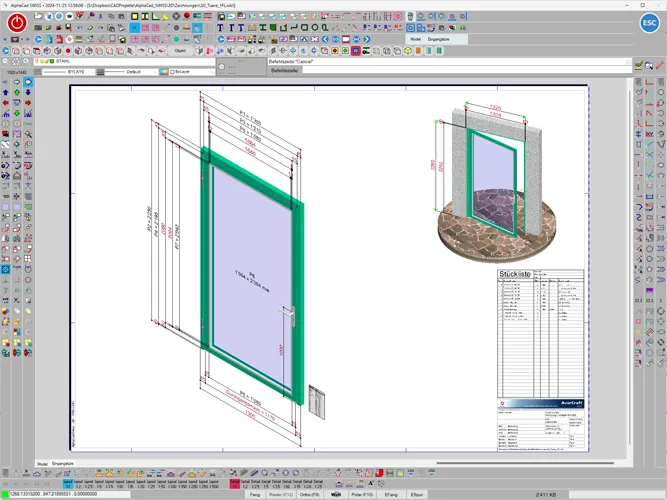Toggle Ortho (F8) mode

310,494
